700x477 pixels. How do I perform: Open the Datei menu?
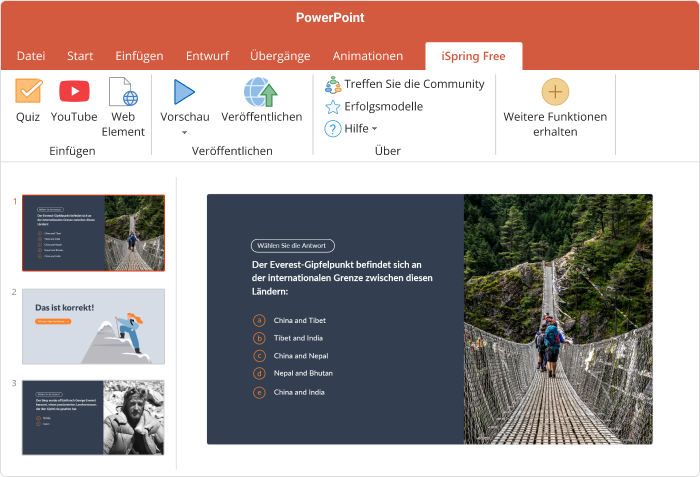tap(31, 56)
